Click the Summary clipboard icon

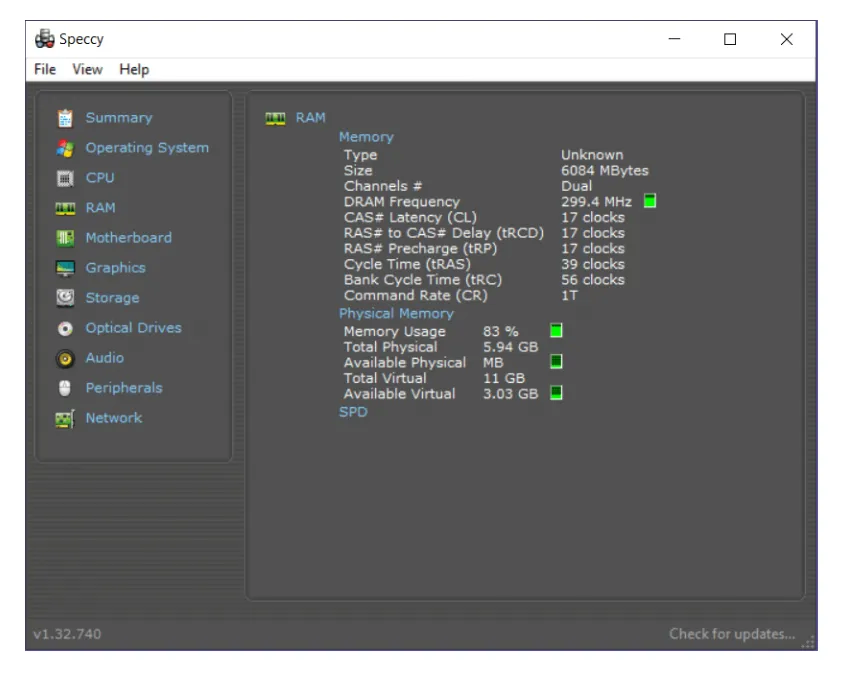click(x=65, y=118)
